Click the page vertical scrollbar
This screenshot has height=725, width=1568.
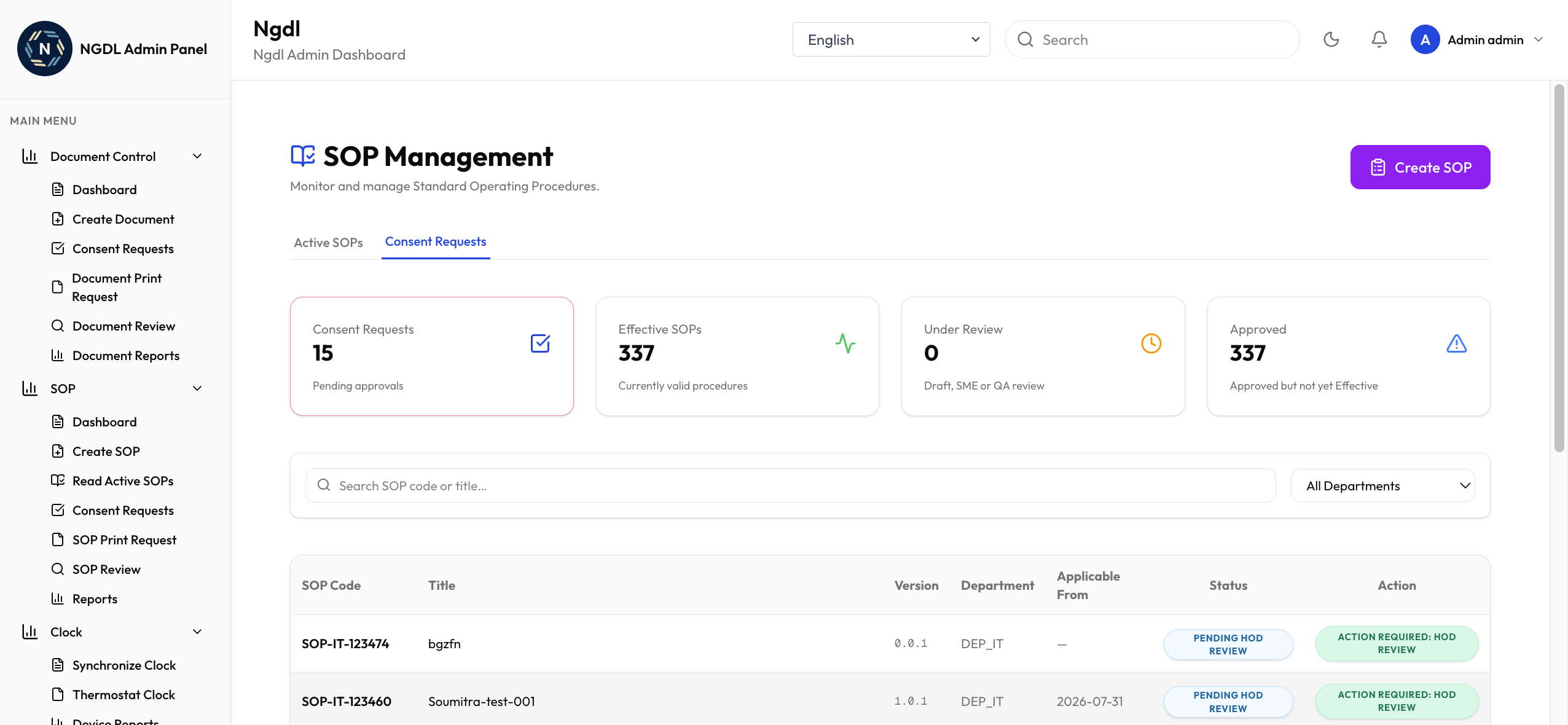click(1559, 269)
